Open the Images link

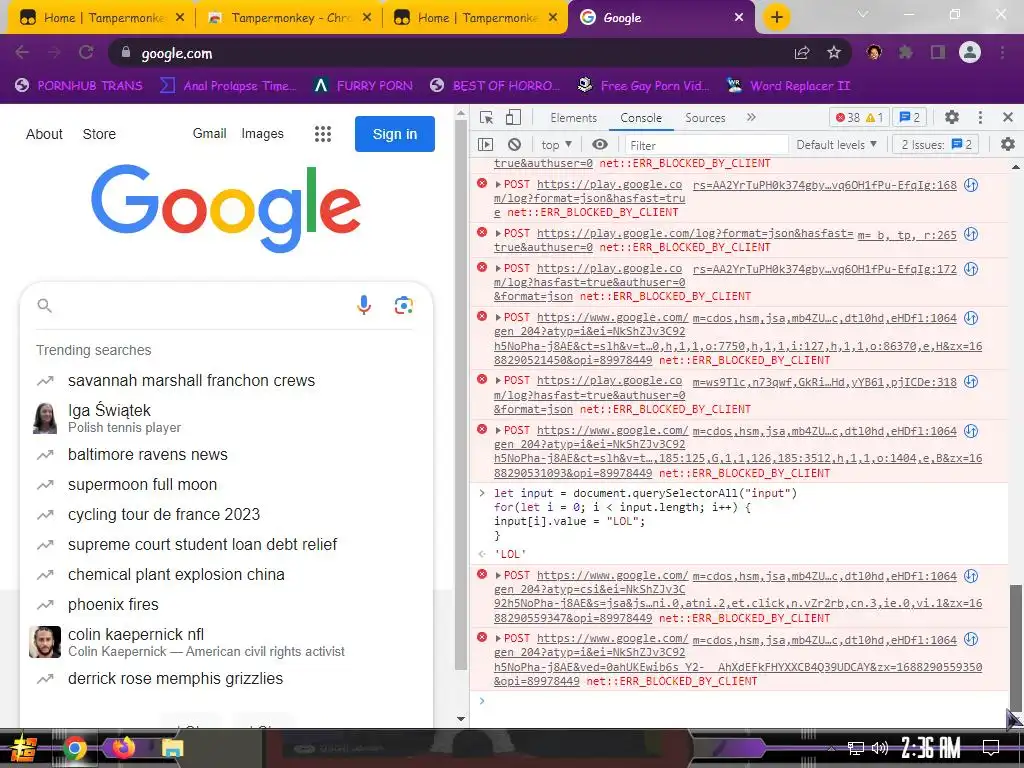tap(263, 133)
